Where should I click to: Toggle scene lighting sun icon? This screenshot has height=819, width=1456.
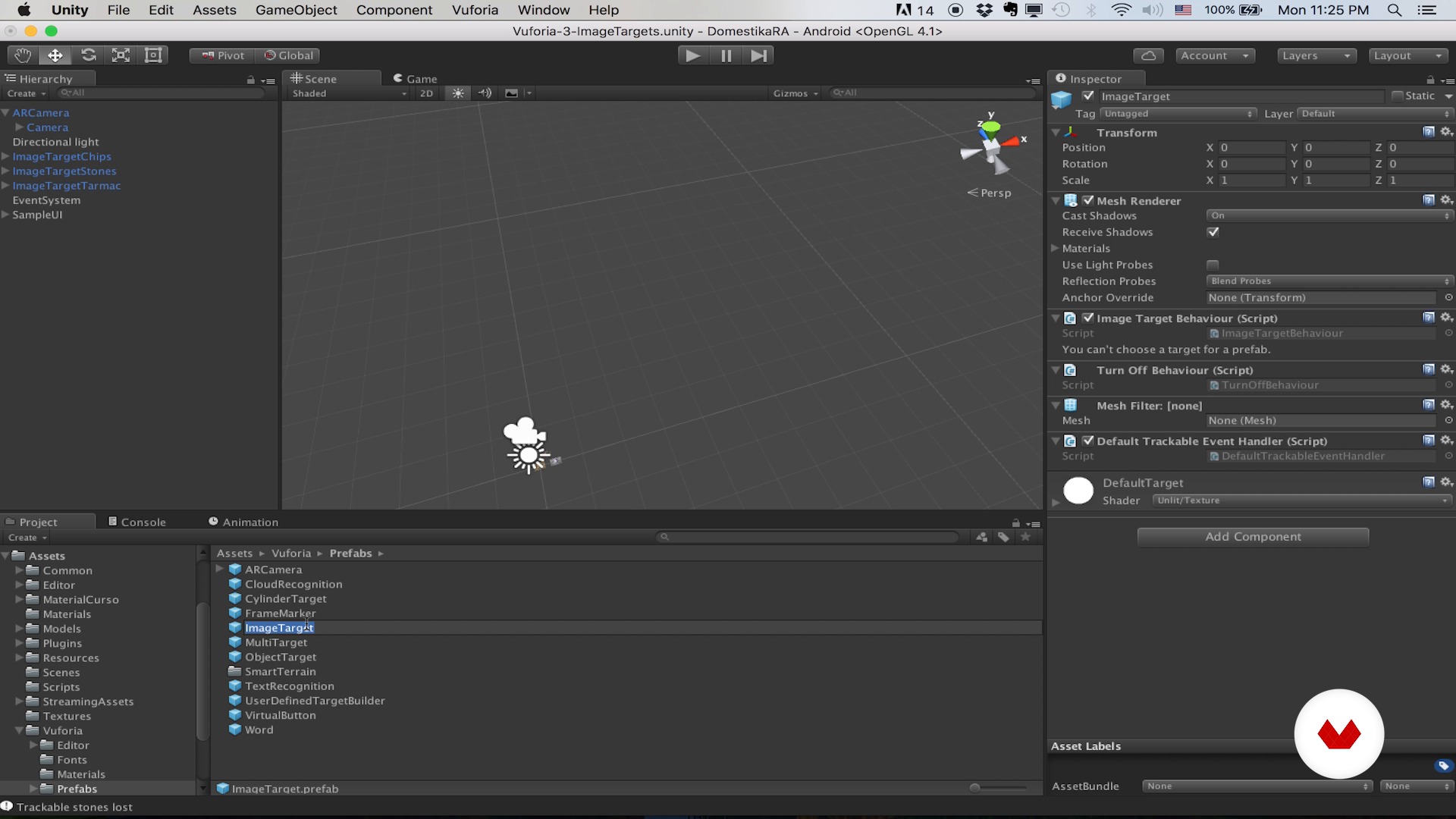click(x=458, y=93)
